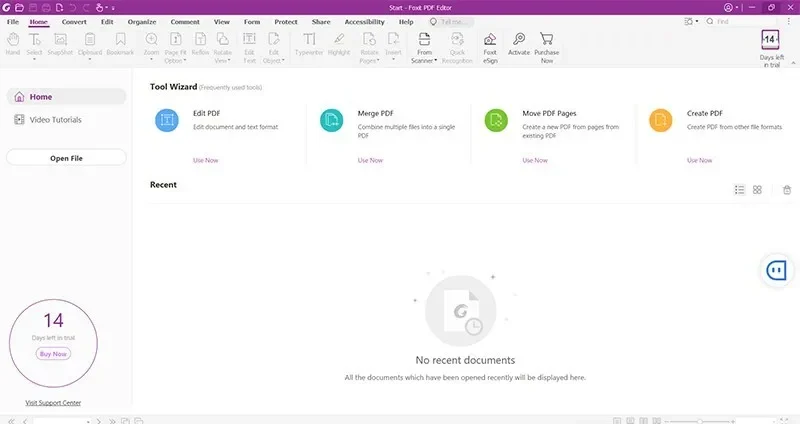The image size is (800, 424).
Task: Open the Rotate Pages dropdown
Action: tap(378, 61)
